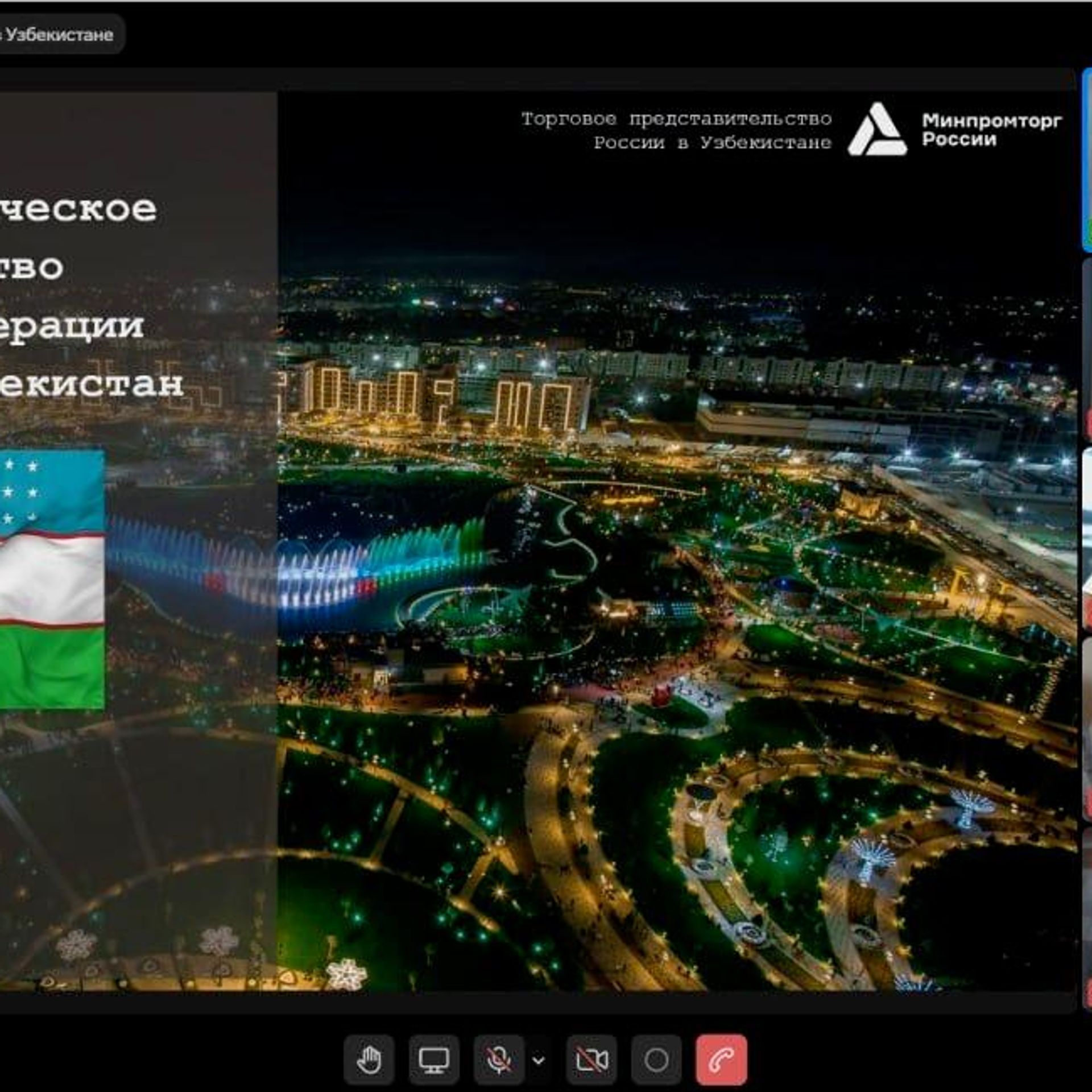Viewport: 1092px width, 1092px height.
Task: Open the meeting title ending in Узбекистане
Action: pyautogui.click(x=60, y=35)
